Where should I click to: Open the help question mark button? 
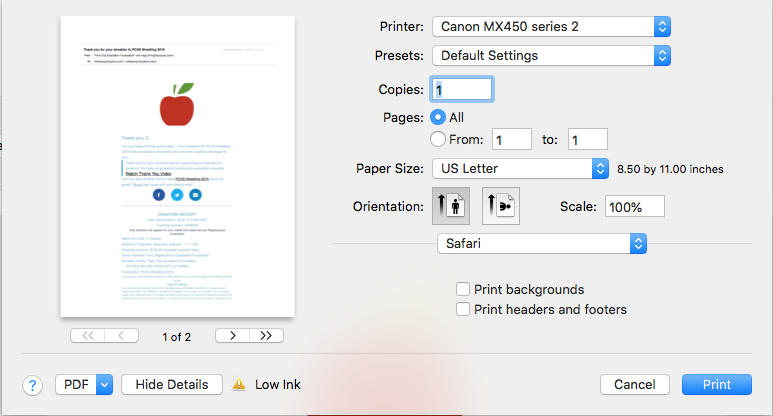[33, 385]
